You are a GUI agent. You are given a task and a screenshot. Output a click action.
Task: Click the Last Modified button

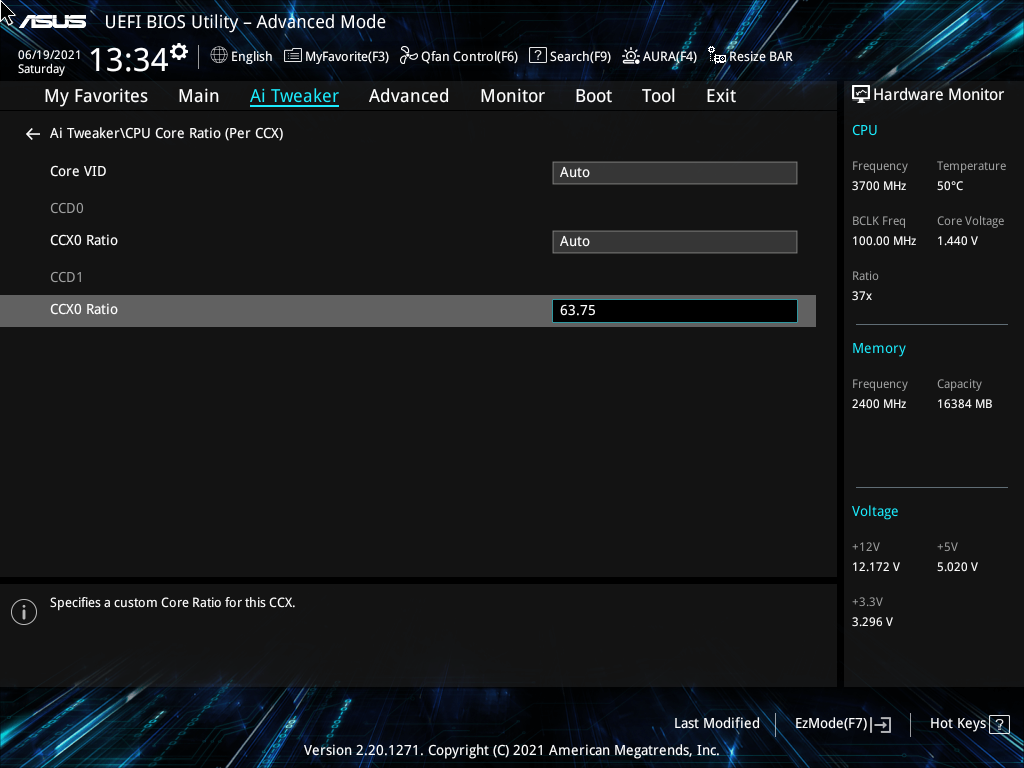717,723
